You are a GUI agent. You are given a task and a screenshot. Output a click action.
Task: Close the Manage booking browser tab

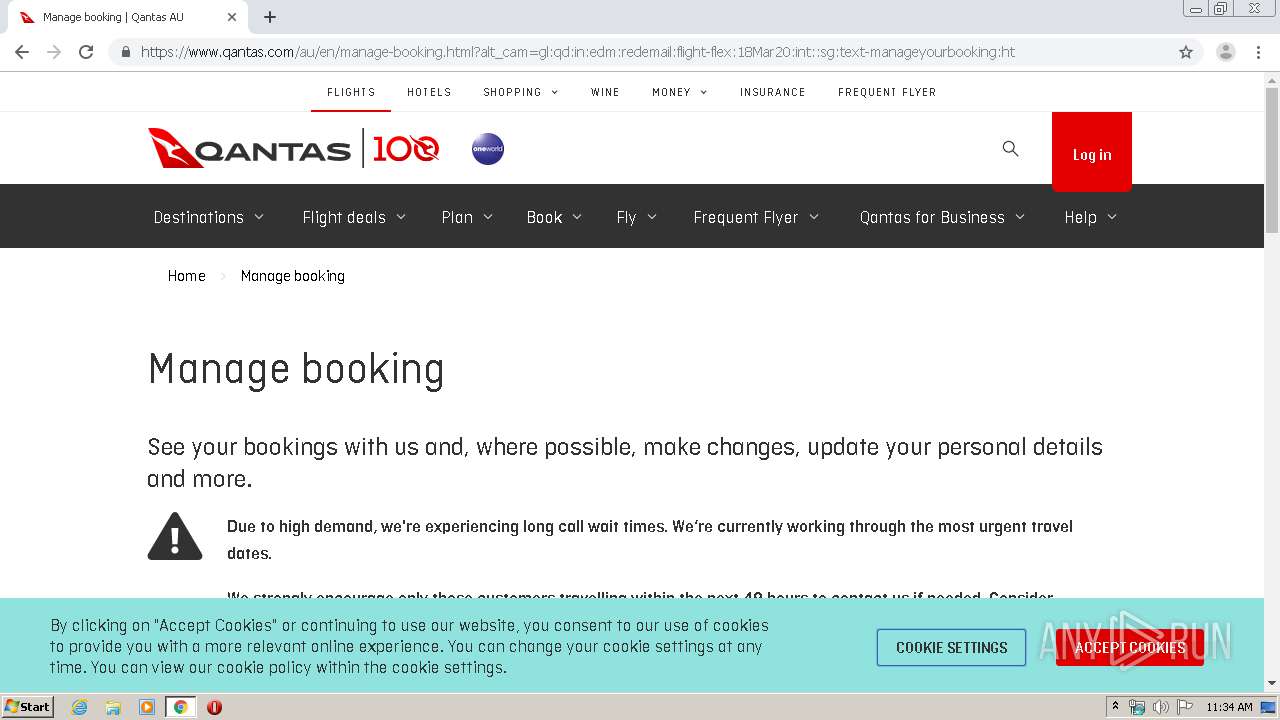pyautogui.click(x=232, y=17)
